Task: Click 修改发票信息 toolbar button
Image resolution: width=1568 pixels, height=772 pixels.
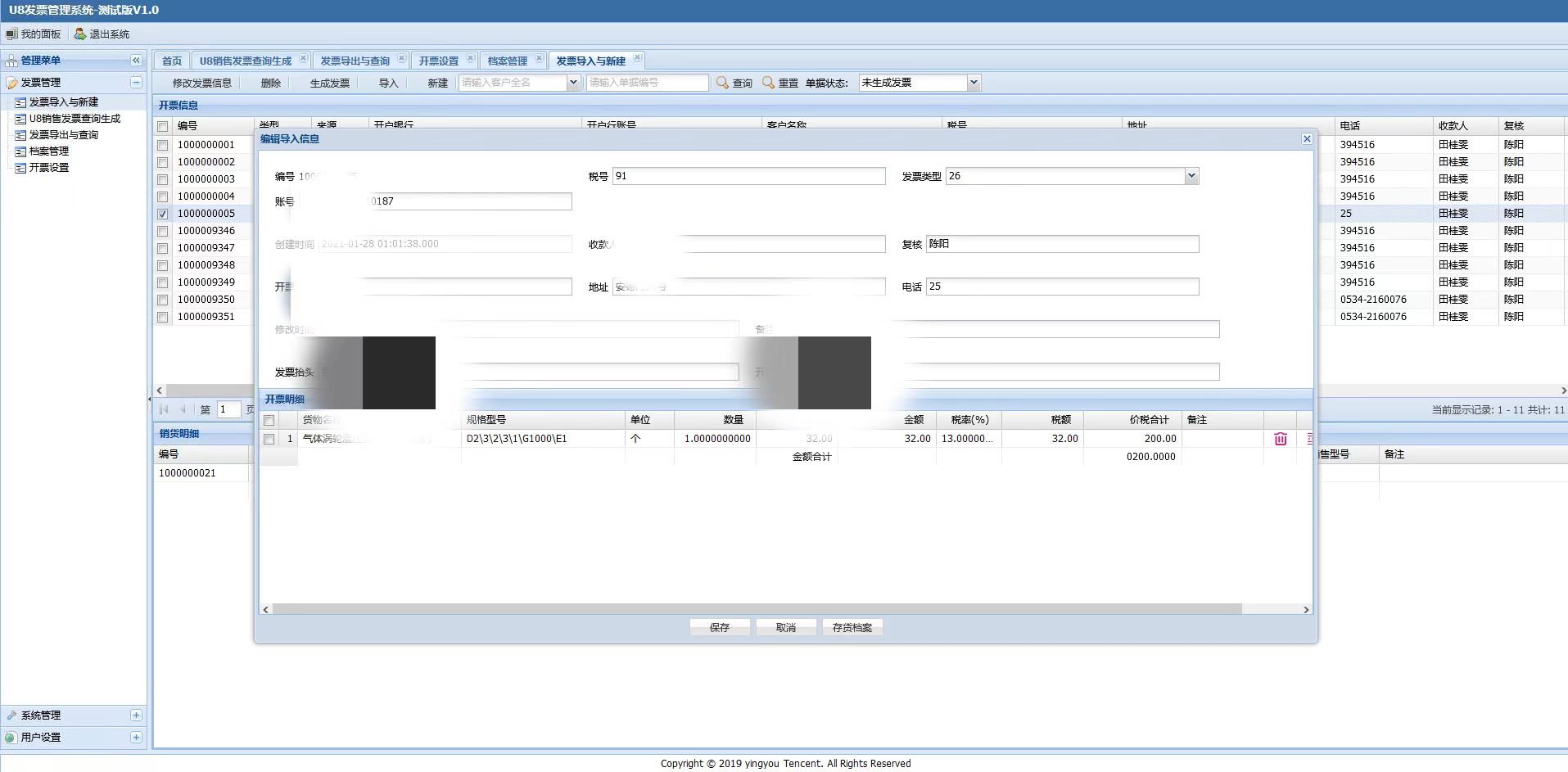Action: tap(201, 84)
